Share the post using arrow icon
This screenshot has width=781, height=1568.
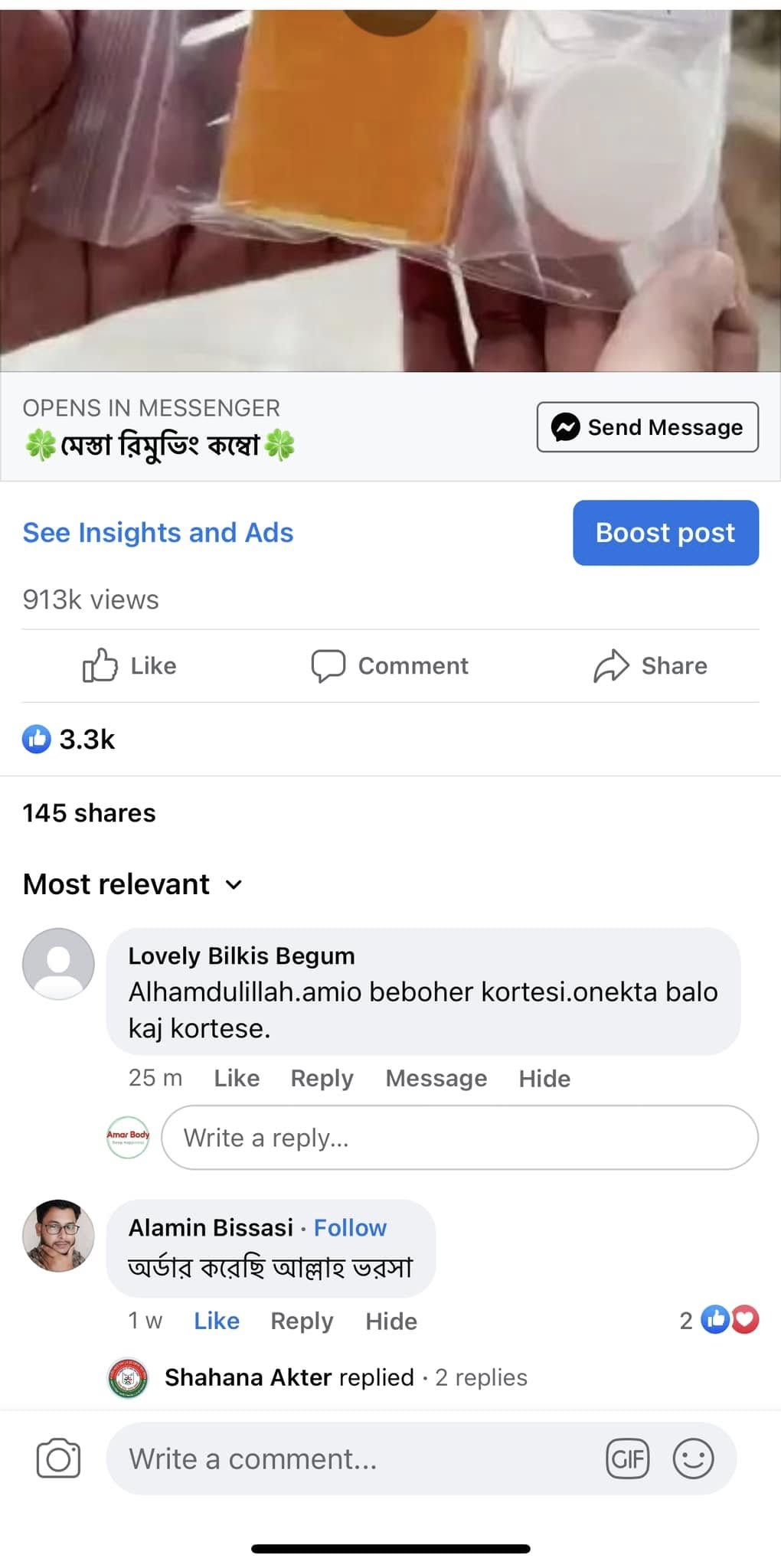(650, 665)
